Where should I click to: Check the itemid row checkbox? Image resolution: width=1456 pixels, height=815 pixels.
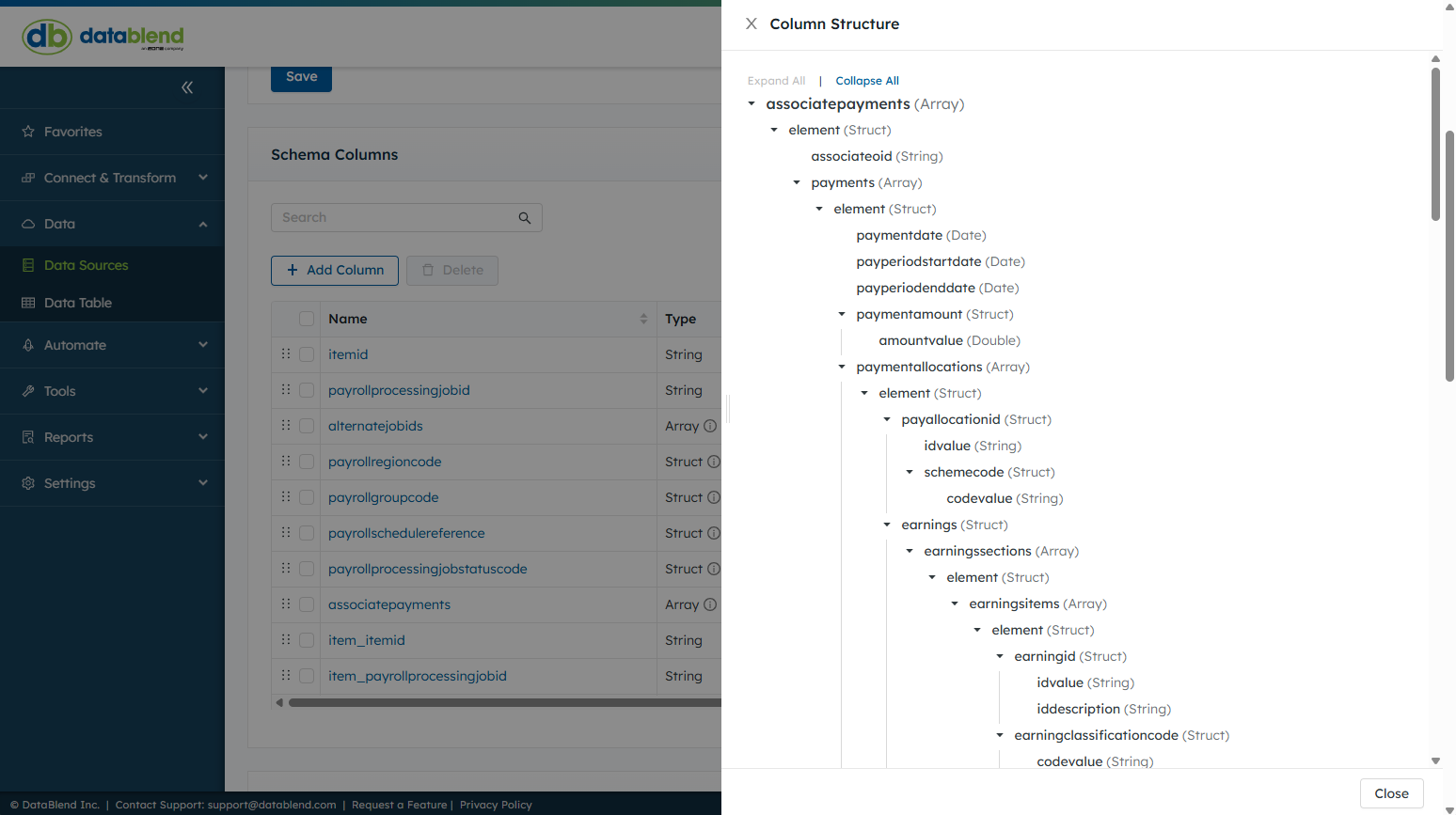pyautogui.click(x=307, y=354)
